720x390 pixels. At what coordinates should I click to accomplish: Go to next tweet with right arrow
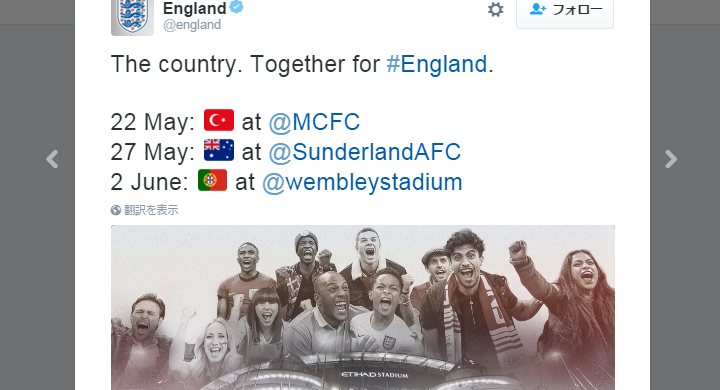coord(671,159)
